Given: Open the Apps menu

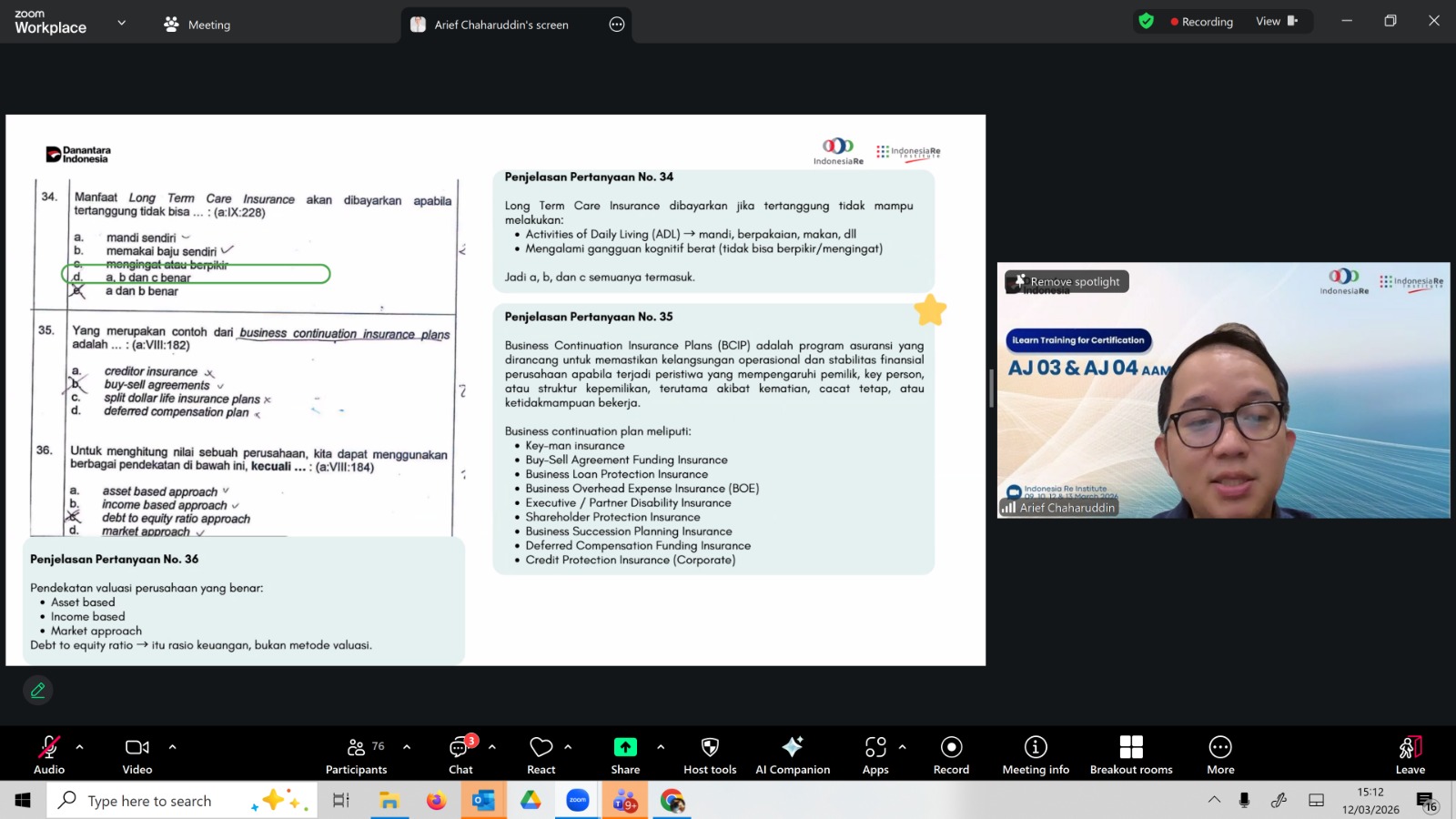Looking at the screenshot, I should click(875, 754).
